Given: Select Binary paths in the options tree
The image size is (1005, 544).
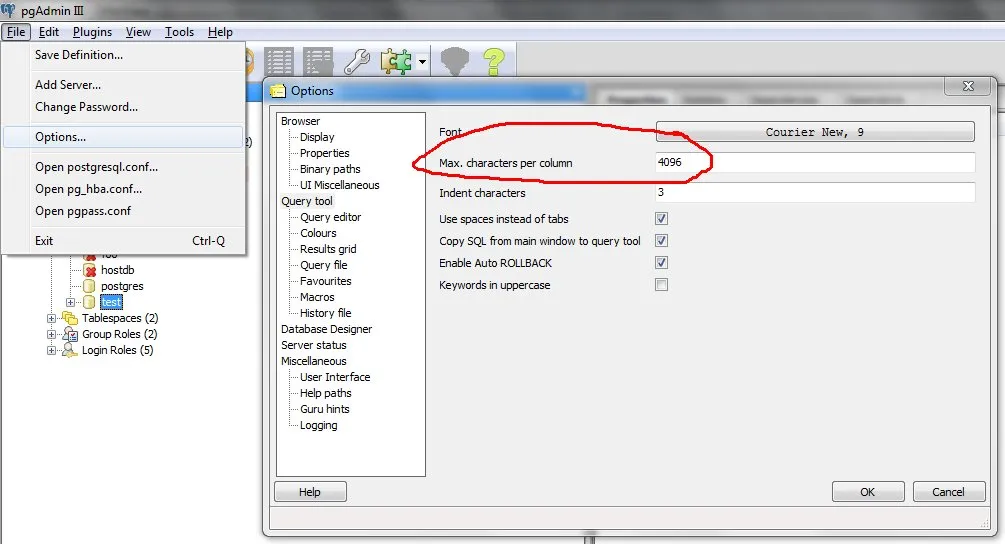Looking at the screenshot, I should (330, 169).
